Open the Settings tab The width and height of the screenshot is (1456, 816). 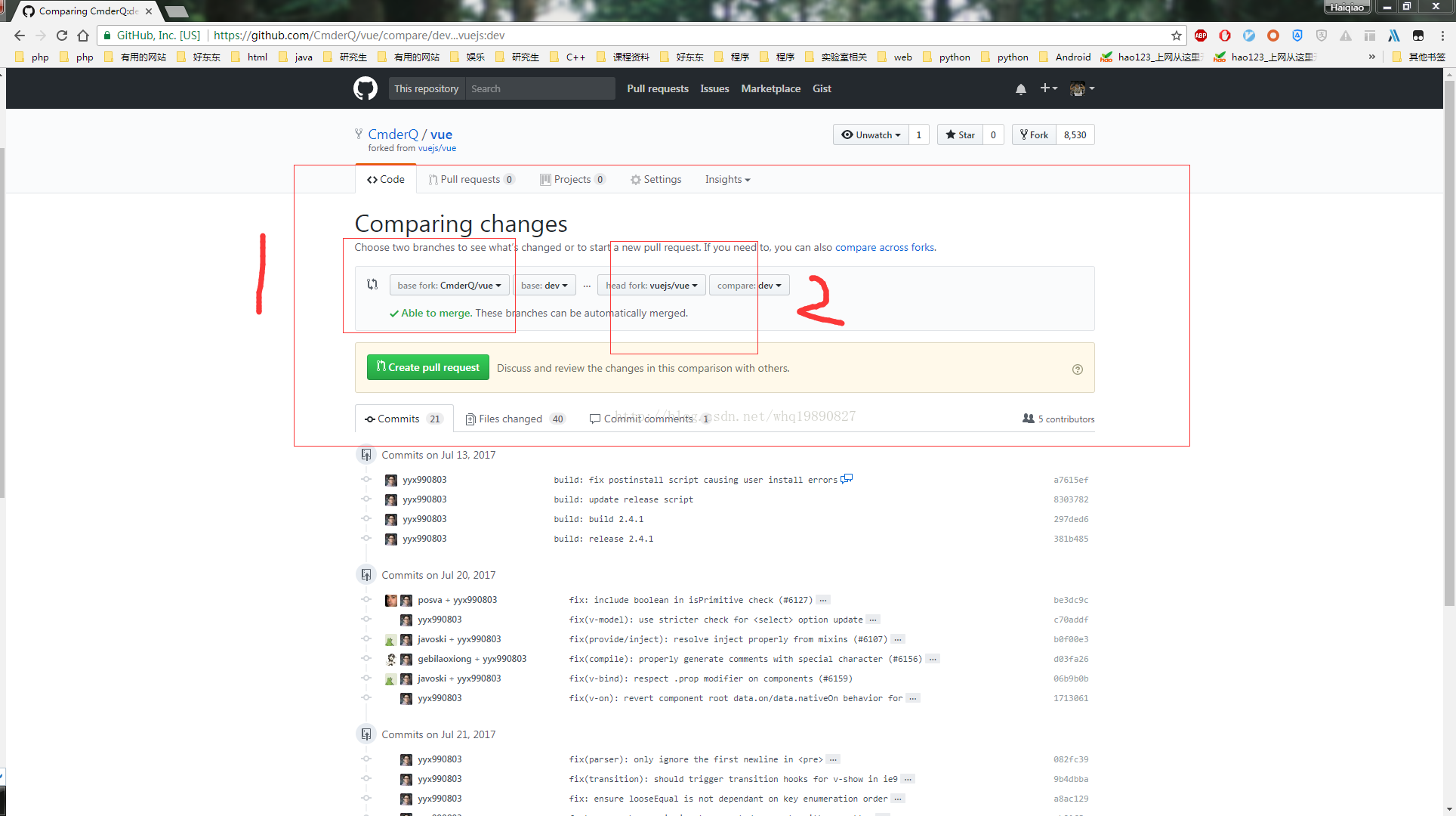point(656,179)
